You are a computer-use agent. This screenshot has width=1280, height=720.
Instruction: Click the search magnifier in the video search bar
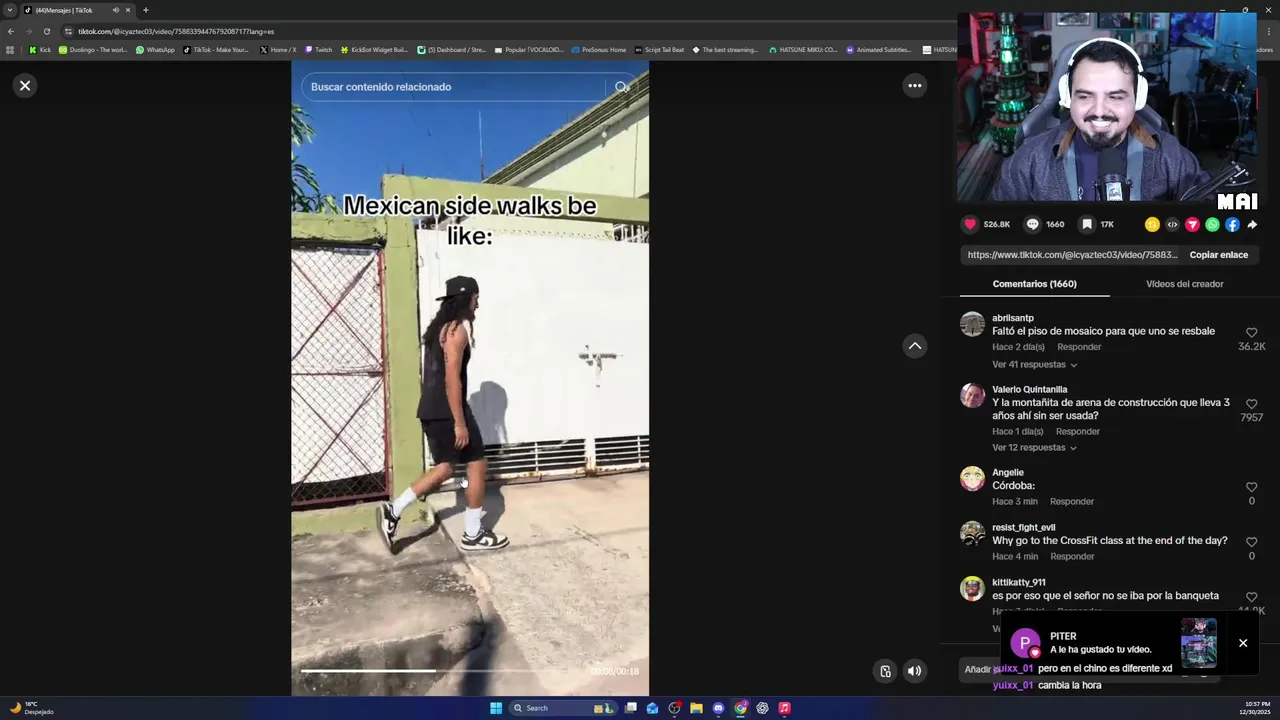coord(622,87)
